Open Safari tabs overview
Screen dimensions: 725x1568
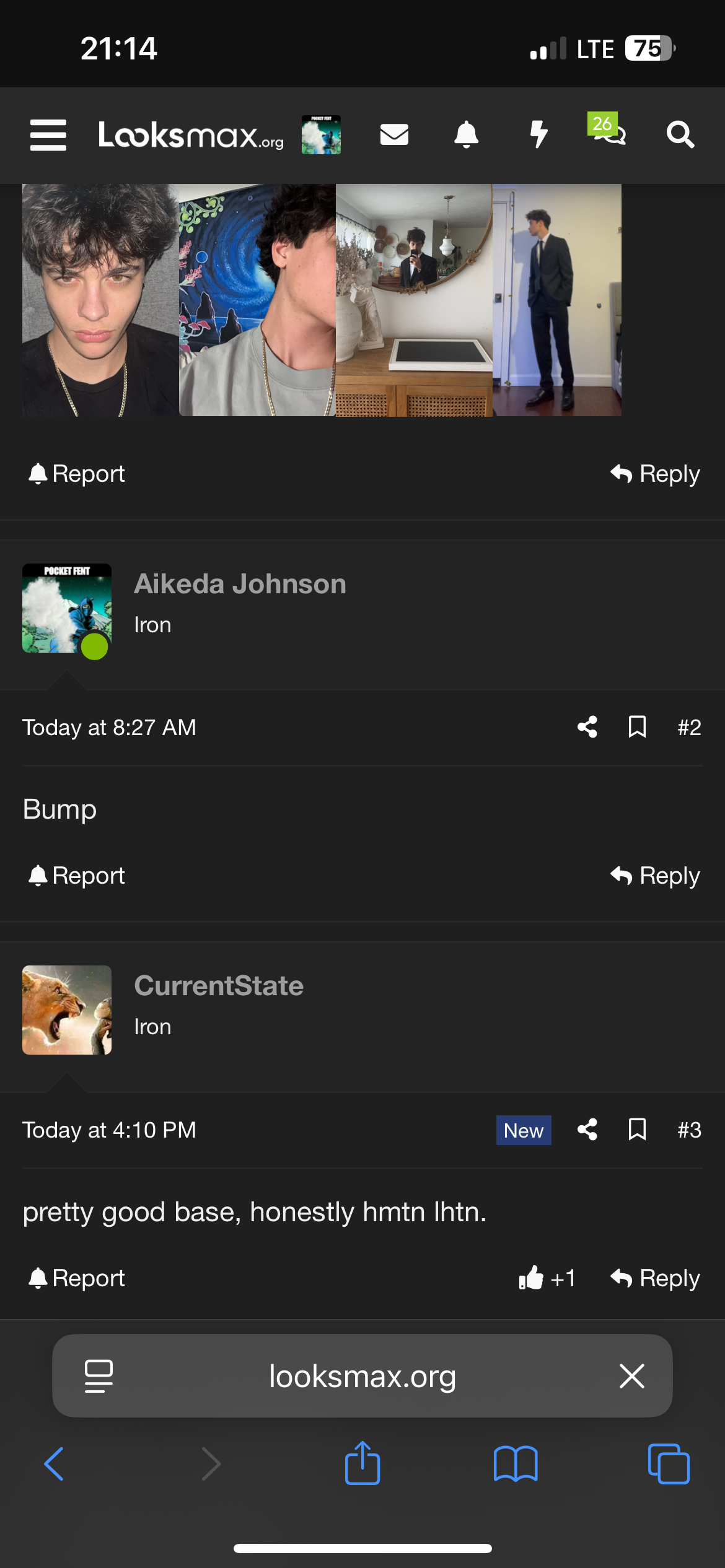(668, 1464)
